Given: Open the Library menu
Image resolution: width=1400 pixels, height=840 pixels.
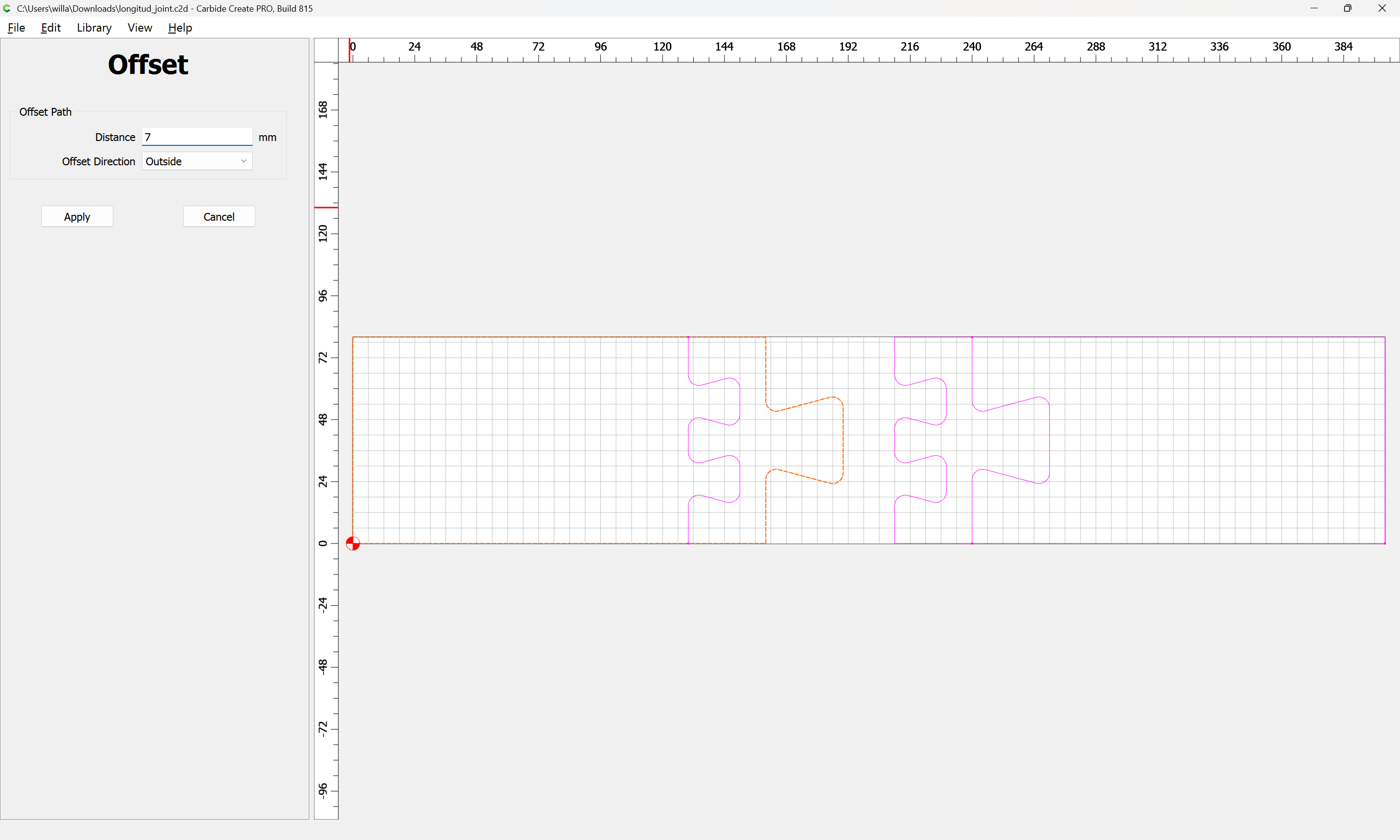Looking at the screenshot, I should coord(94,27).
